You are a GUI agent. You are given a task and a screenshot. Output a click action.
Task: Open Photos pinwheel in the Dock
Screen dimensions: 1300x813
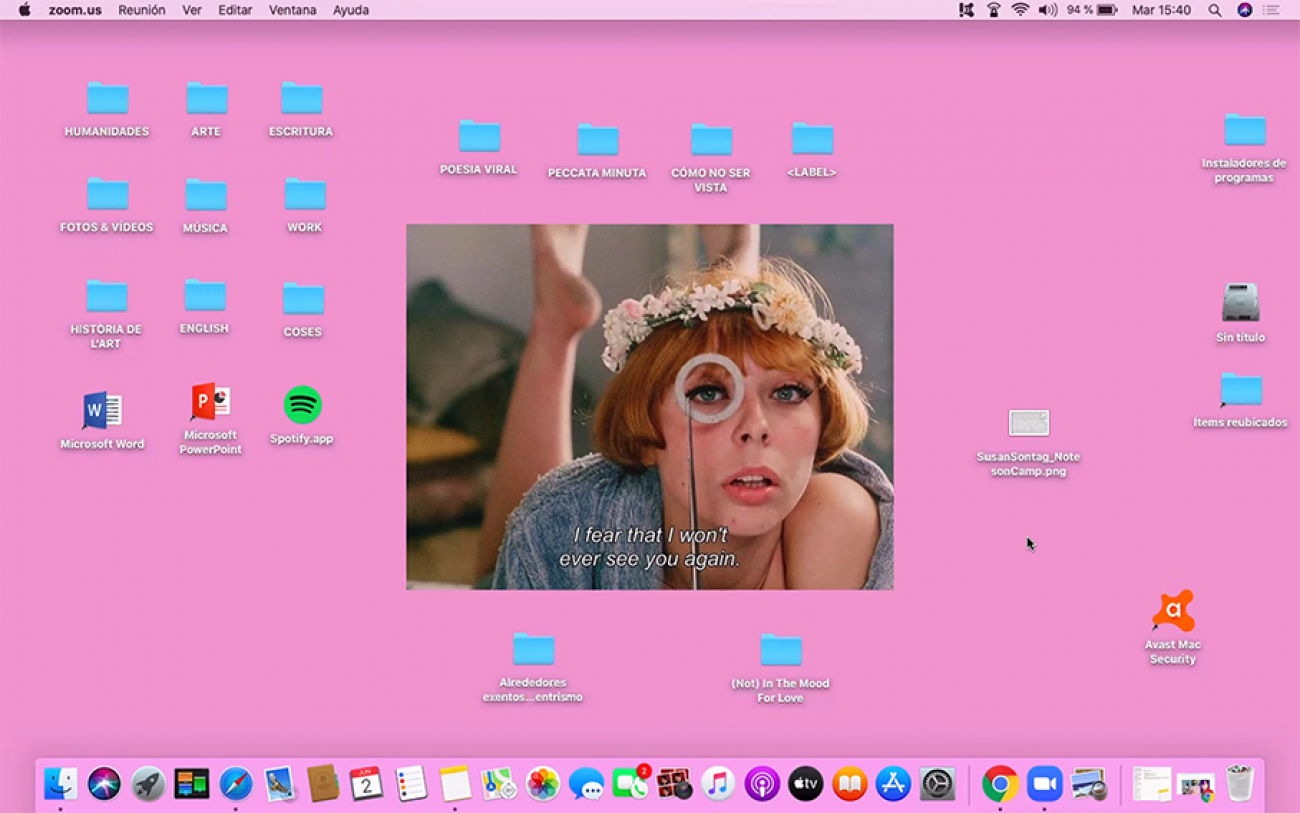542,784
